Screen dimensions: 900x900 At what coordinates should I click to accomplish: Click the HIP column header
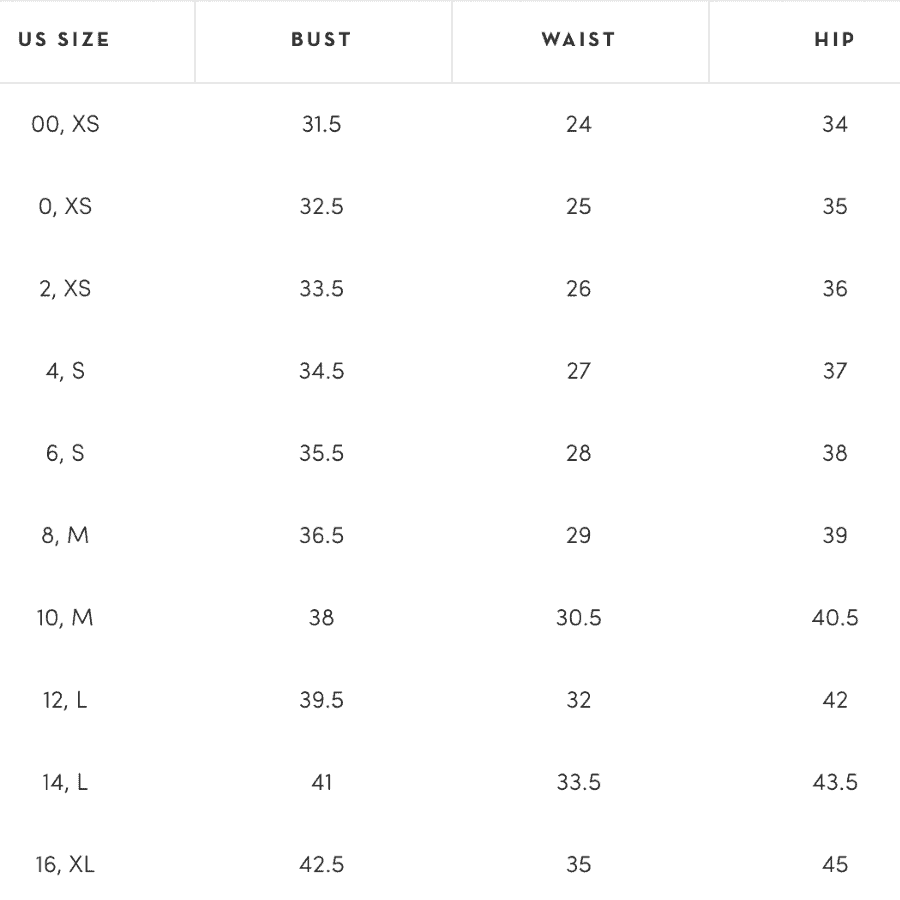click(835, 40)
